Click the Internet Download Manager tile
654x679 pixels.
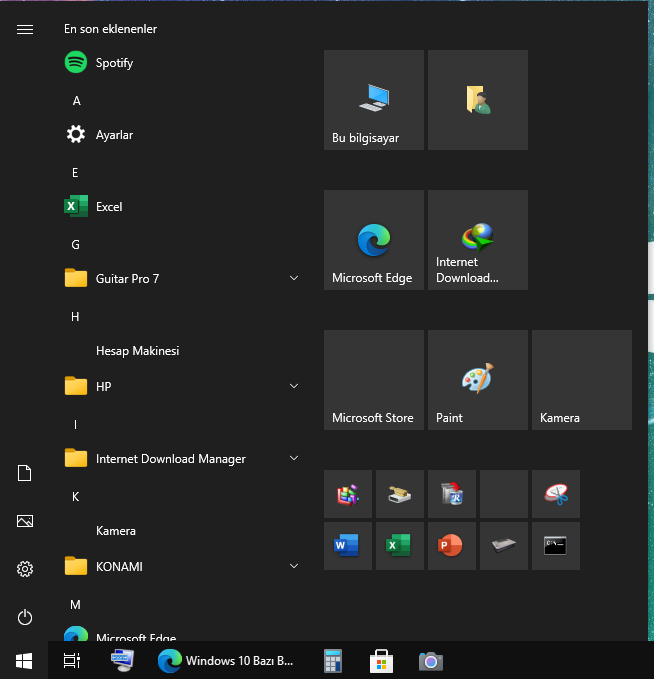coord(477,240)
